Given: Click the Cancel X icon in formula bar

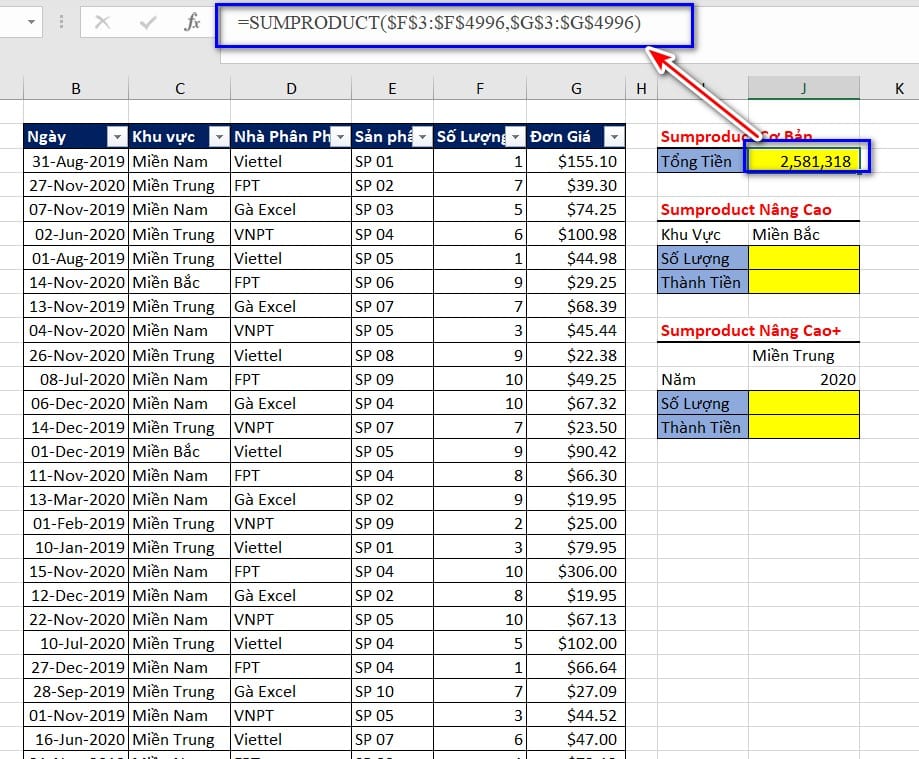Looking at the screenshot, I should pos(102,22).
